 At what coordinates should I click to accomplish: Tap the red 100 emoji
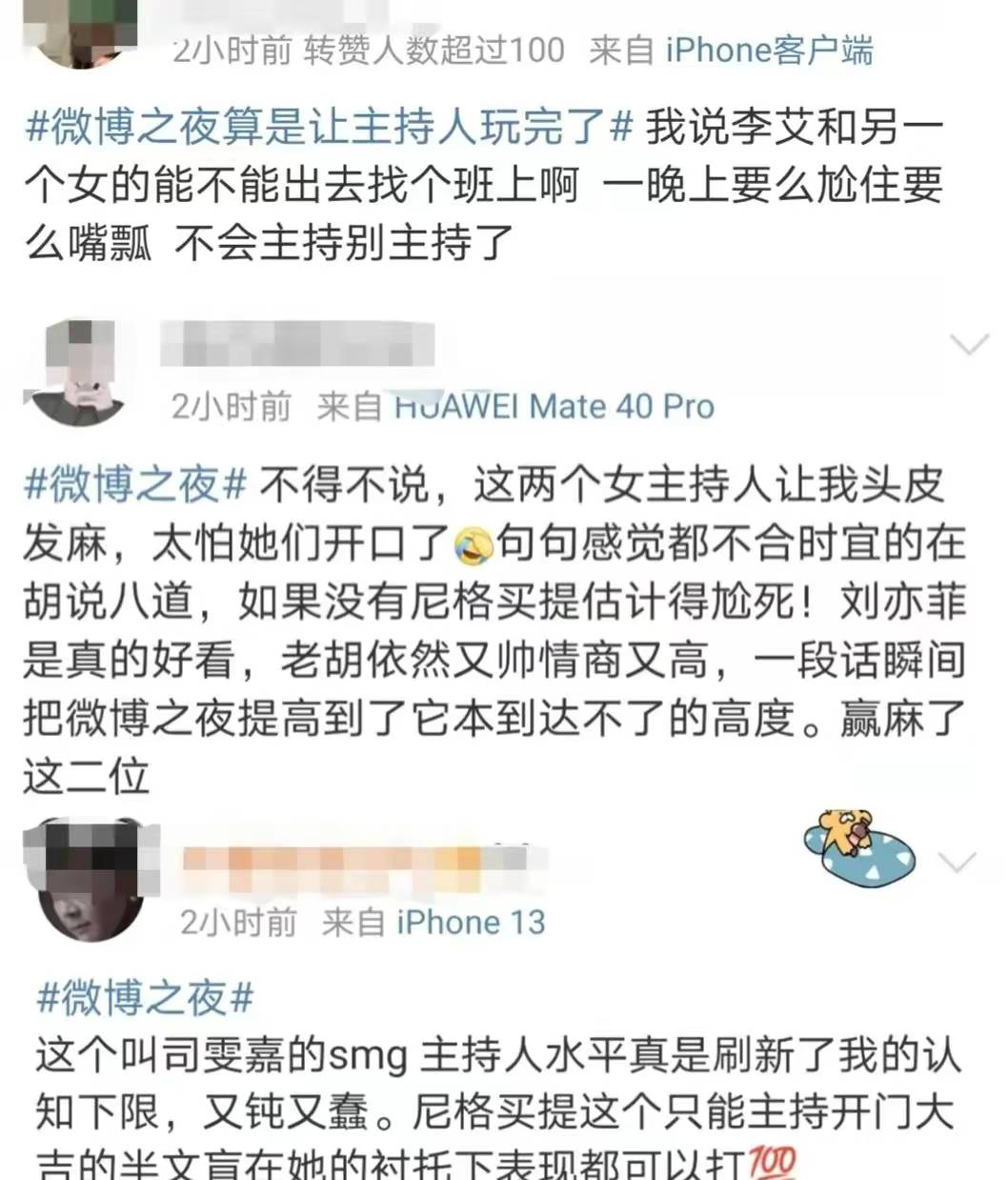(x=772, y=1164)
